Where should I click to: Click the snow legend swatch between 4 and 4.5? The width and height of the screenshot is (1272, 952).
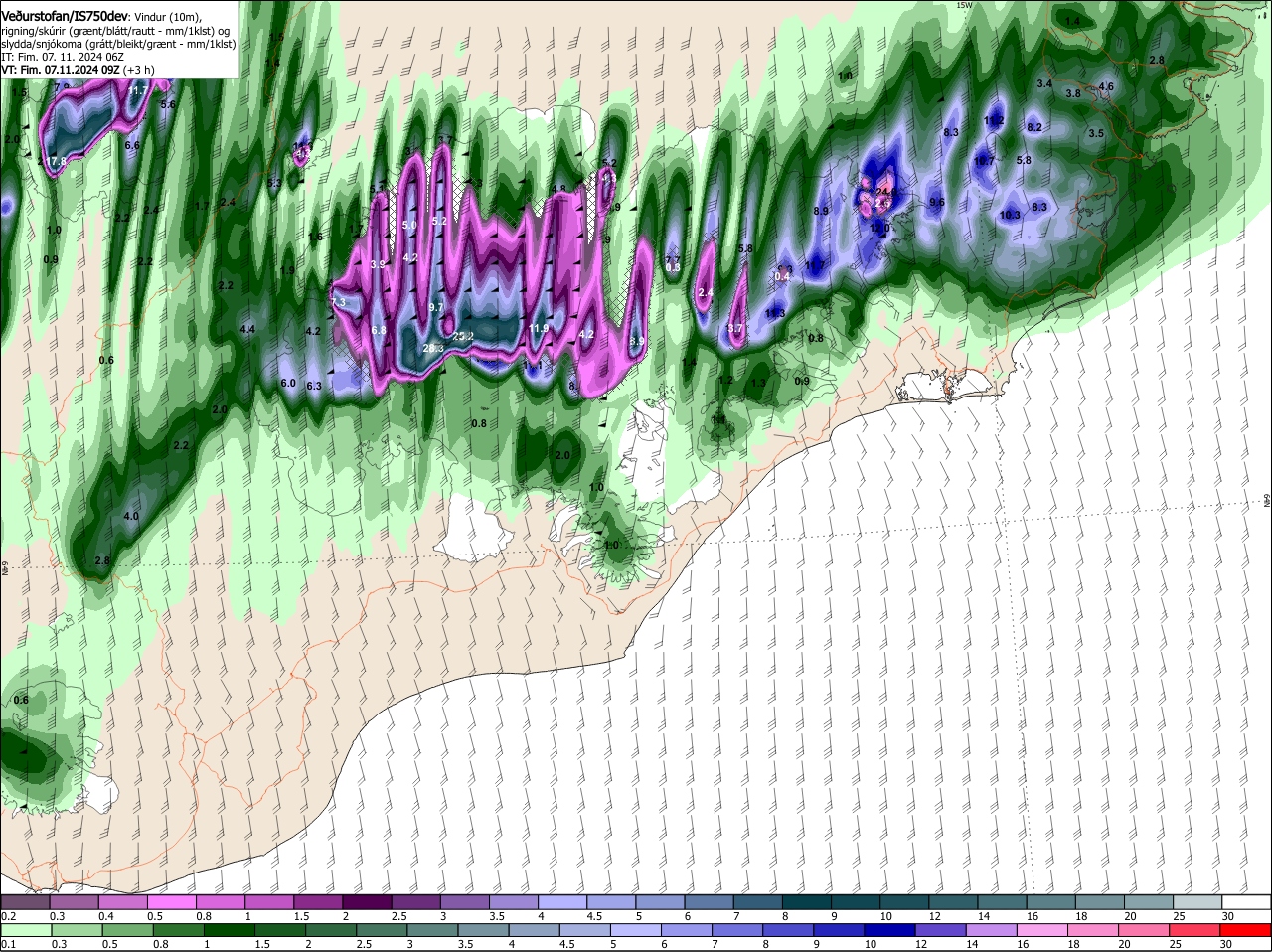click(562, 902)
